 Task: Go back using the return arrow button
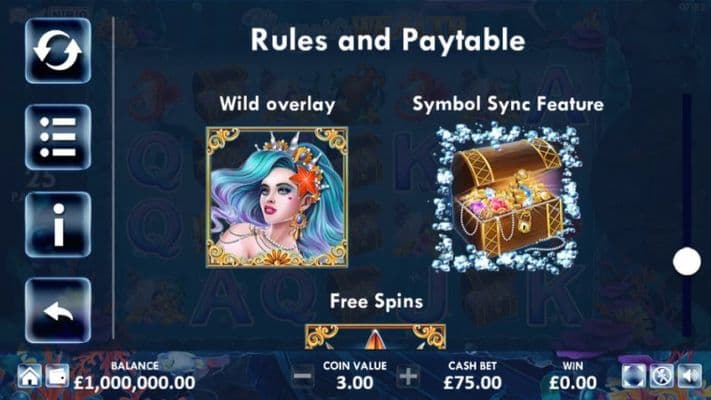58,311
